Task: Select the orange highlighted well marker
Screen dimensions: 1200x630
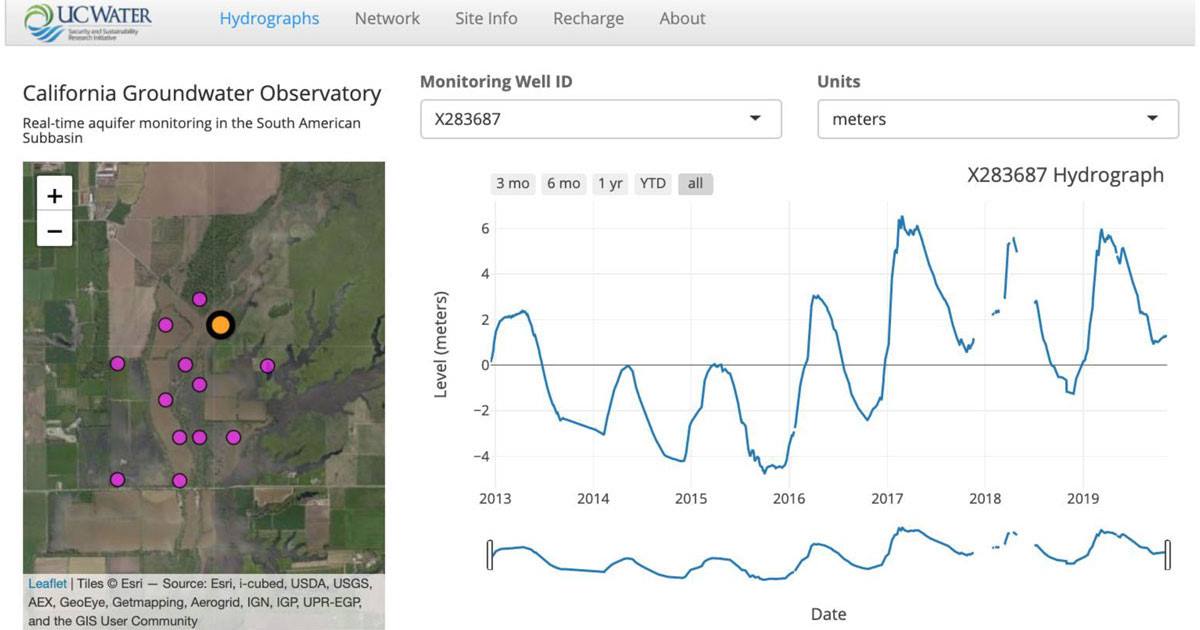Action: (220, 325)
